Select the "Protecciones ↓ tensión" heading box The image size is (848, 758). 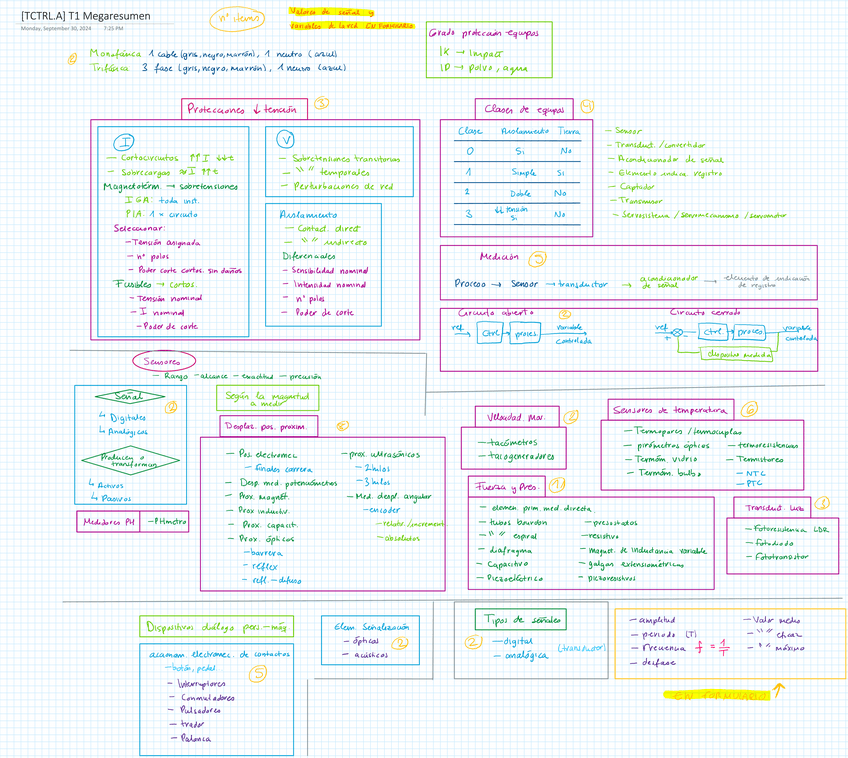click(244, 109)
